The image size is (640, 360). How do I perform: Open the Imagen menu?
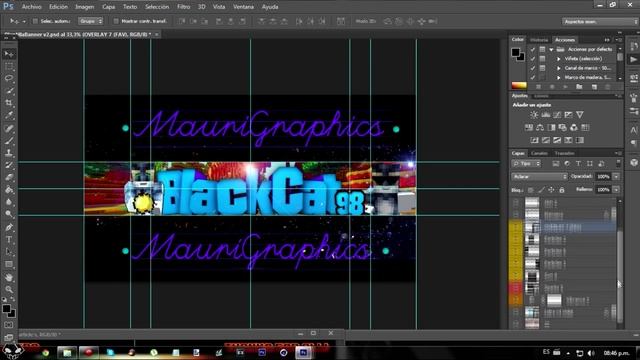click(x=84, y=7)
